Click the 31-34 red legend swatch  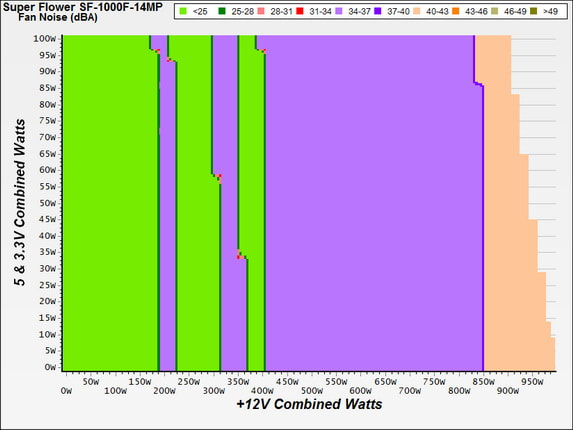coord(300,11)
